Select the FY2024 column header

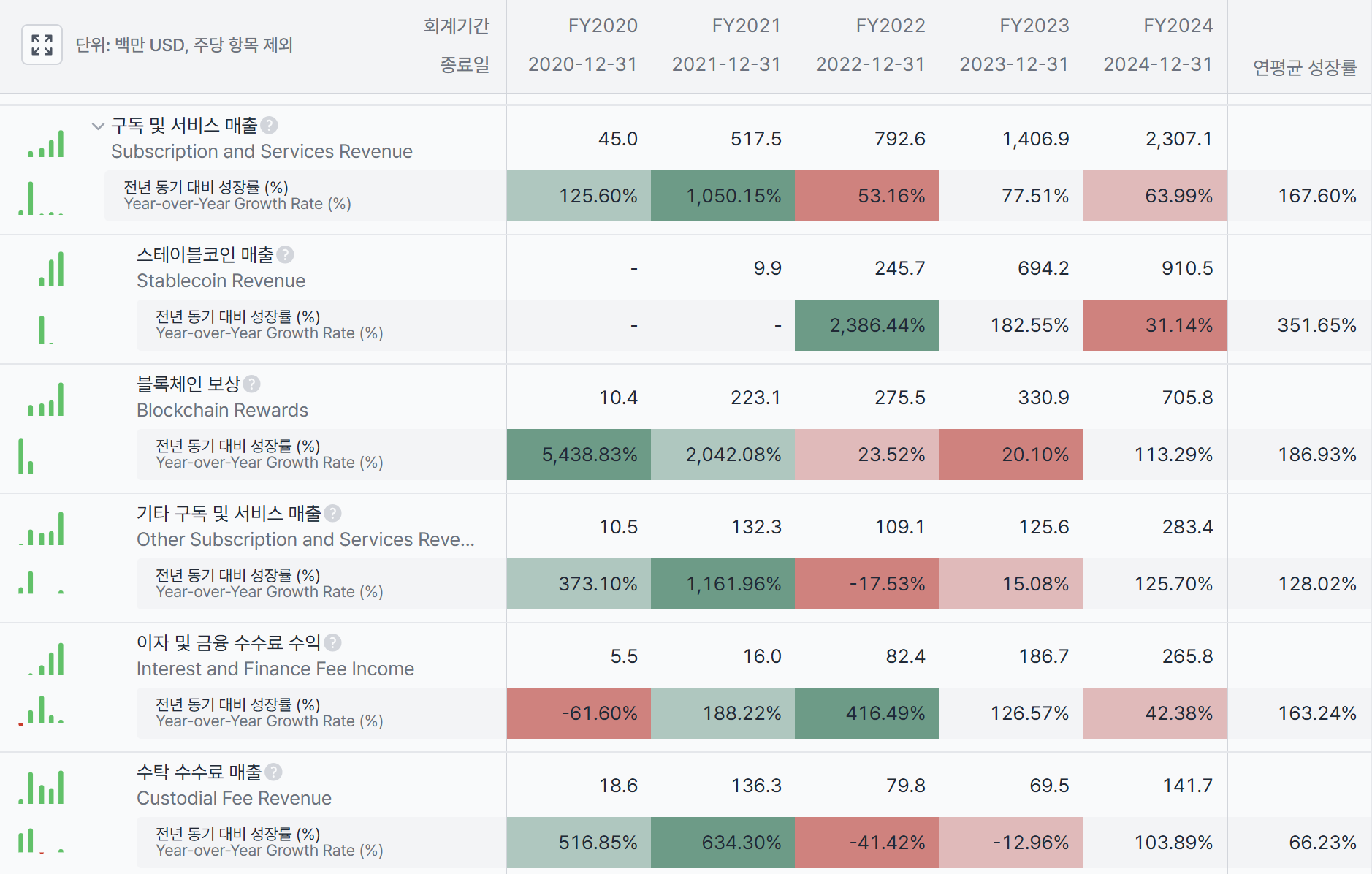[1178, 26]
